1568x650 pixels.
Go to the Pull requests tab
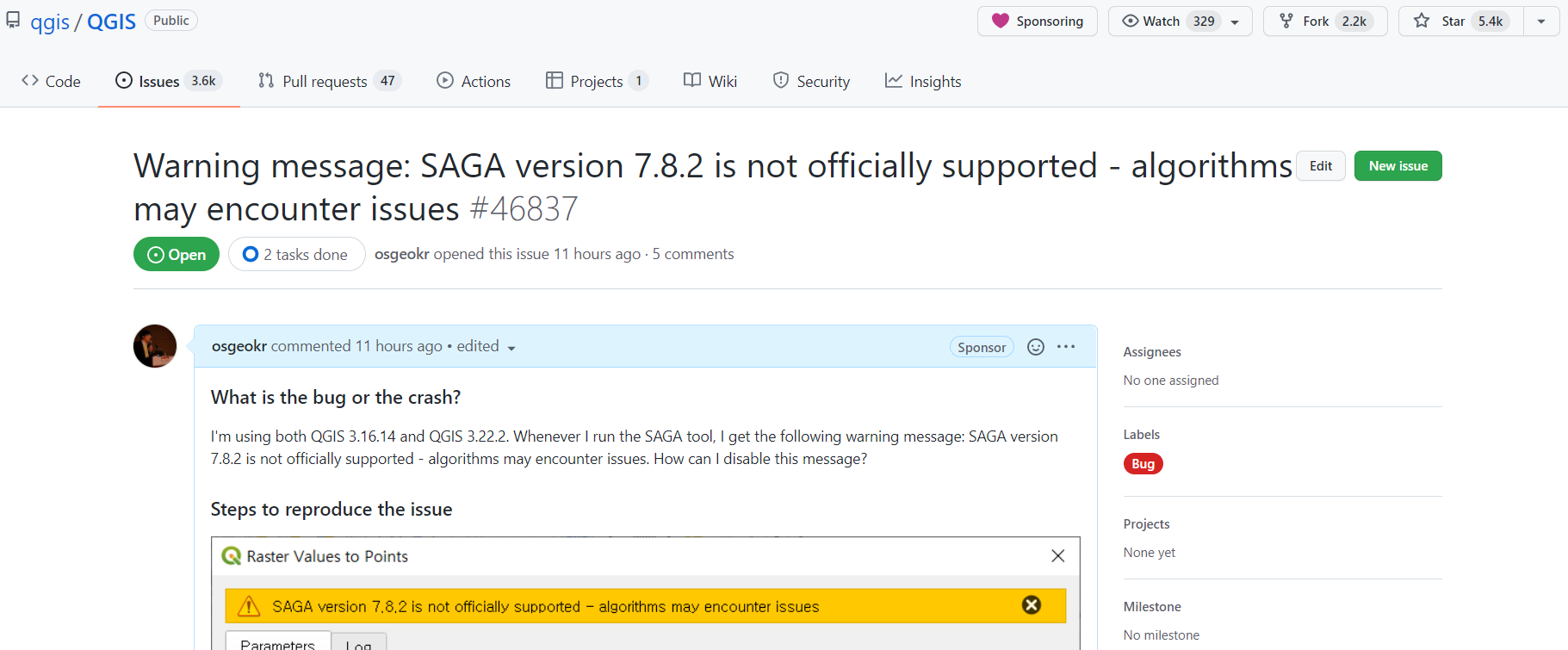click(x=329, y=81)
